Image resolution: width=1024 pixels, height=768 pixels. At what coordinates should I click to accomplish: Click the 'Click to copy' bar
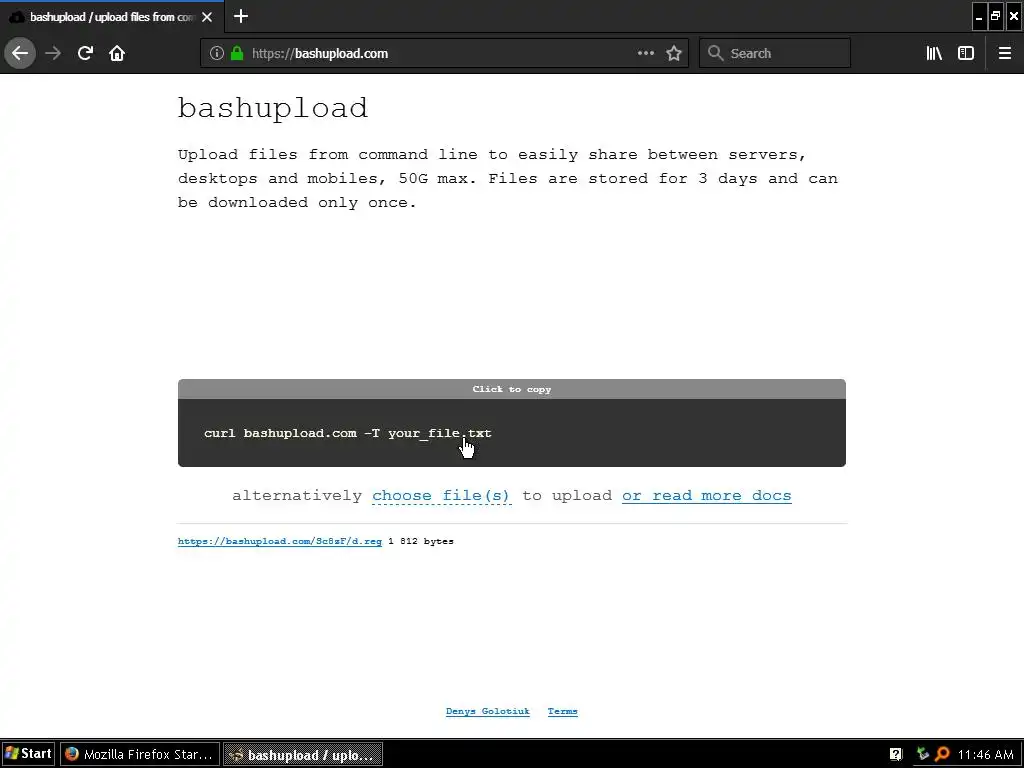(511, 389)
